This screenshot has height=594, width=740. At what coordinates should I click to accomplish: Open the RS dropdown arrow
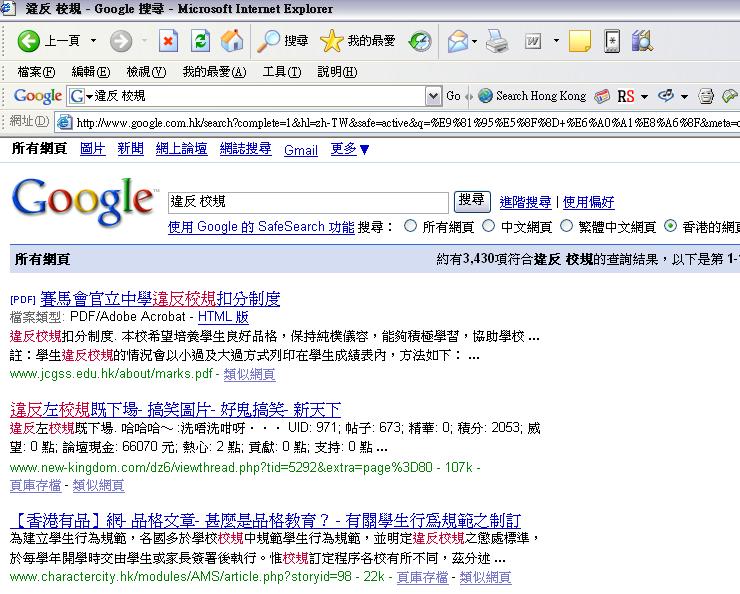pyautogui.click(x=644, y=97)
